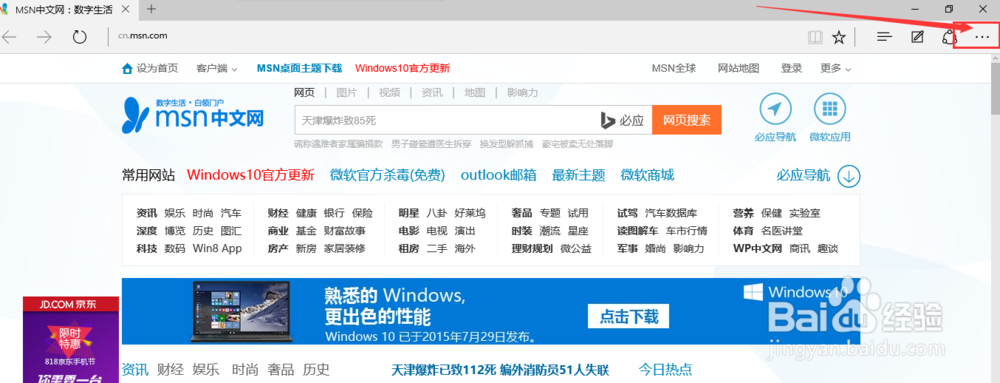Open 微软商城 link
Viewport: 1000px width, 383px height.
point(647,175)
